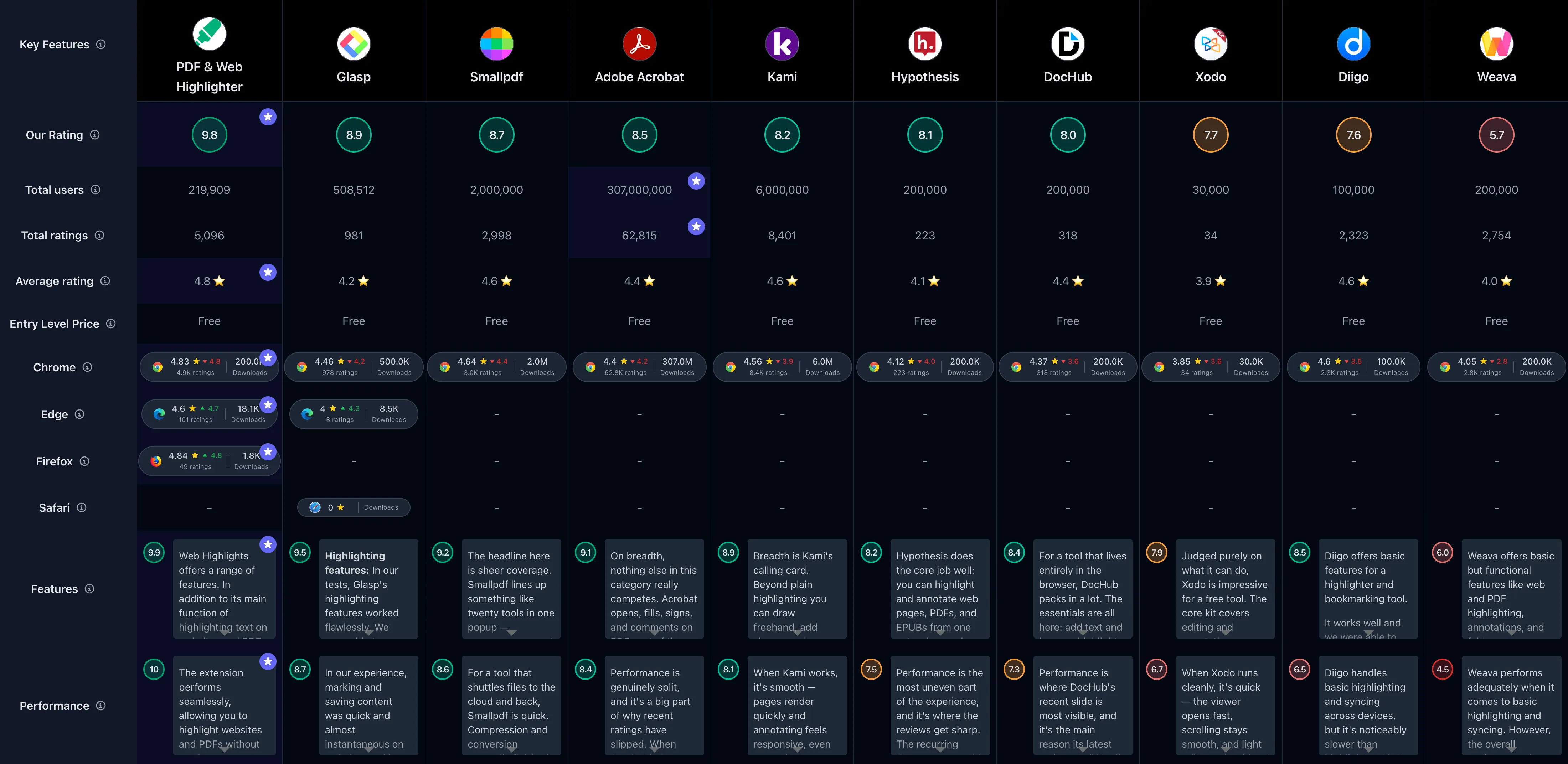The image size is (1568, 764).
Task: Select the DocHub logo icon
Action: click(1068, 44)
